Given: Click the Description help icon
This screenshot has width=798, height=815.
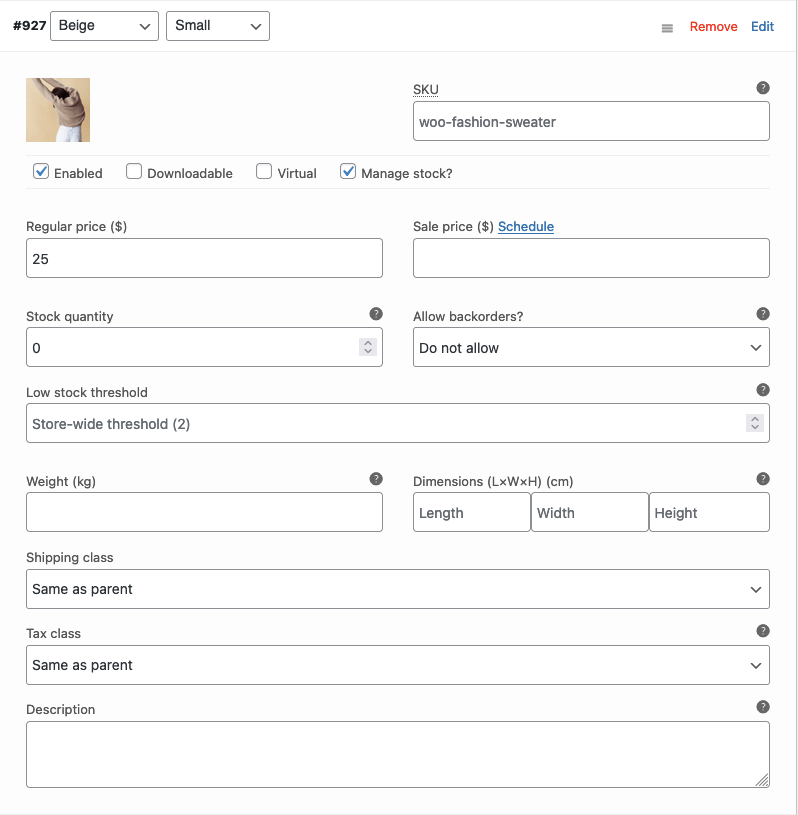Looking at the screenshot, I should tap(763, 707).
